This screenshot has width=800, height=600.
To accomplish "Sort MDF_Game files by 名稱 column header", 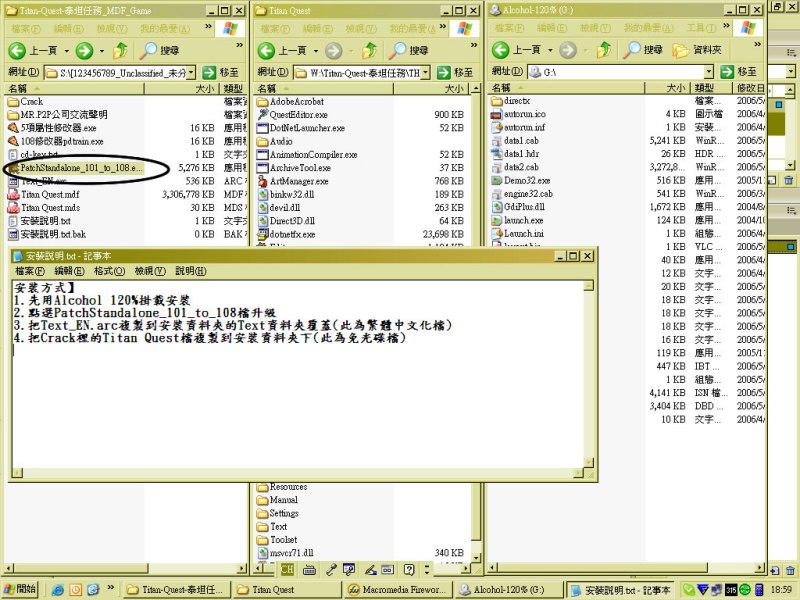I will coord(74,89).
